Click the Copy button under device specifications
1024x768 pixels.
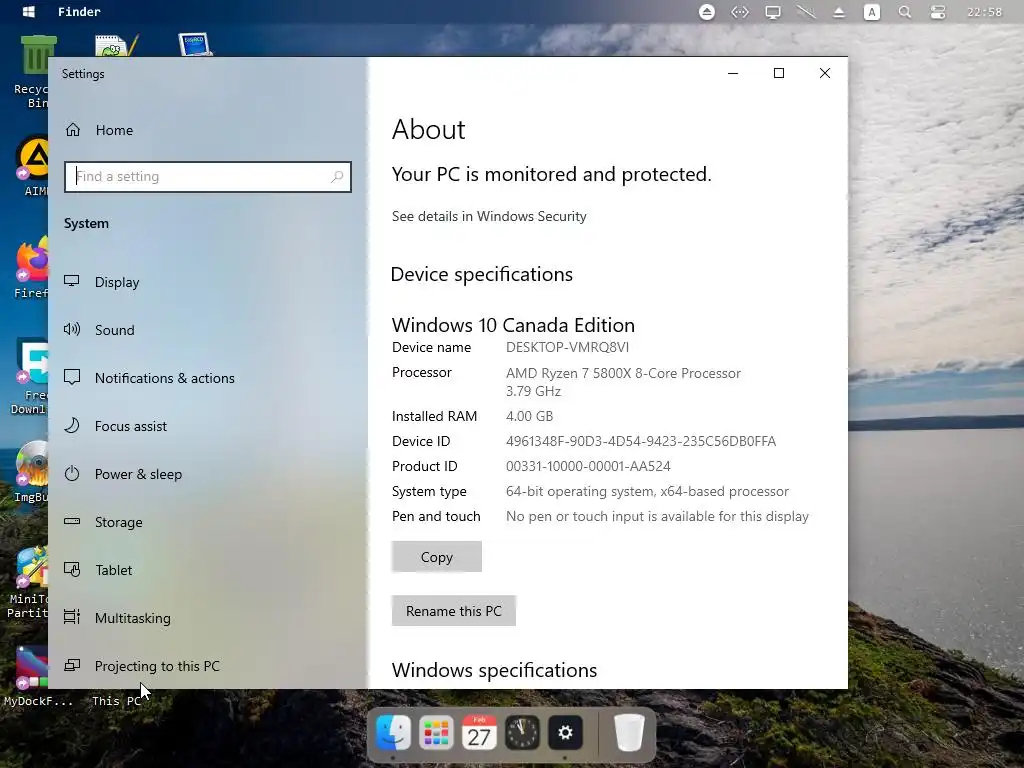(x=436, y=556)
